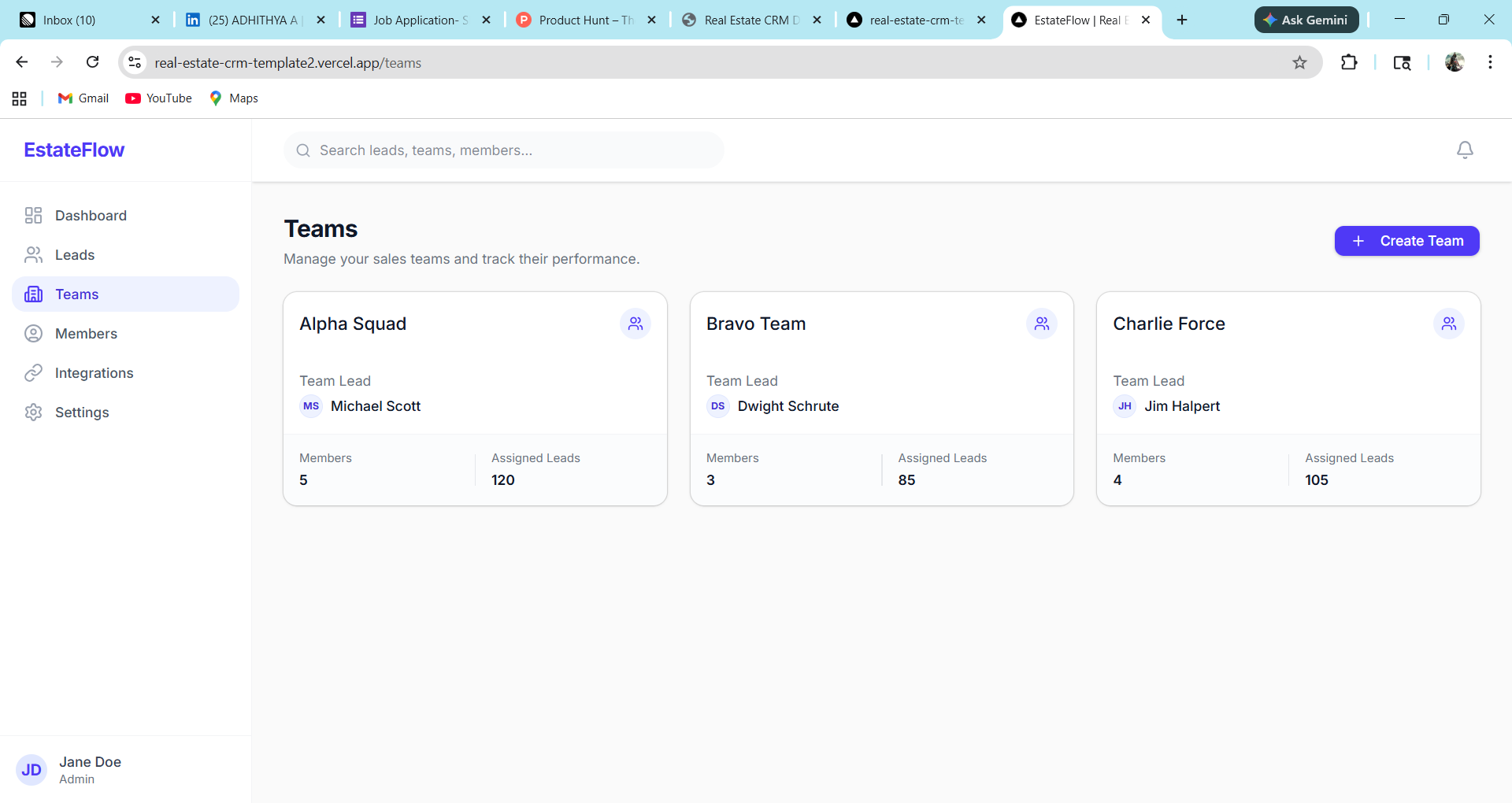Click the Leads people icon

33,254
